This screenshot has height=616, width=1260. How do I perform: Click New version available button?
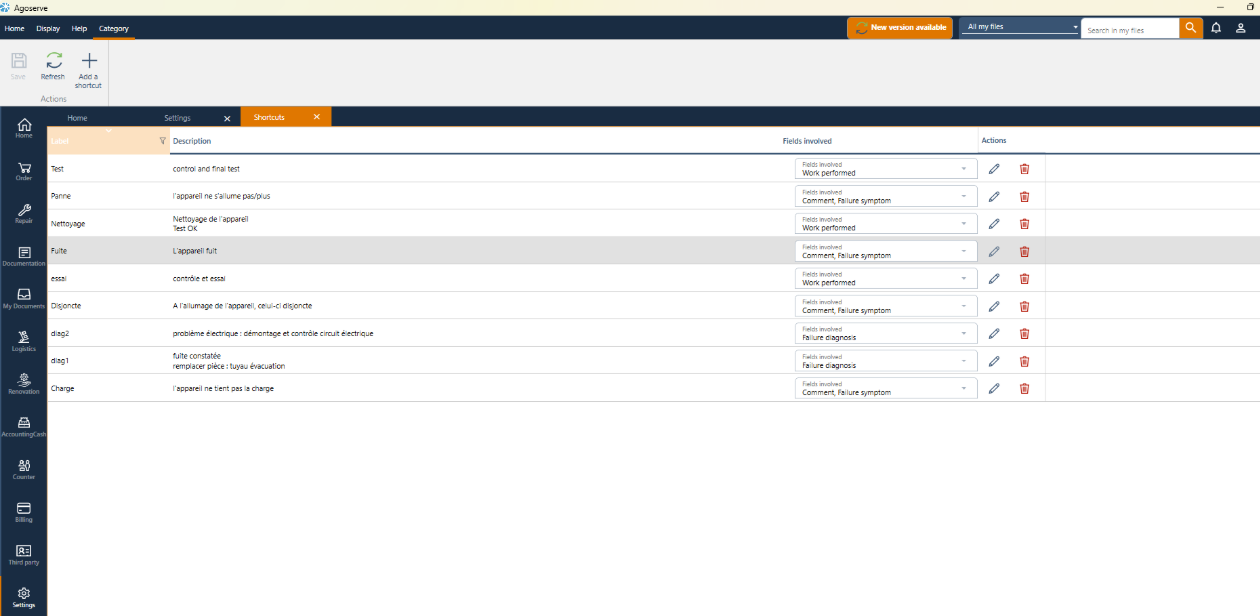click(x=900, y=28)
